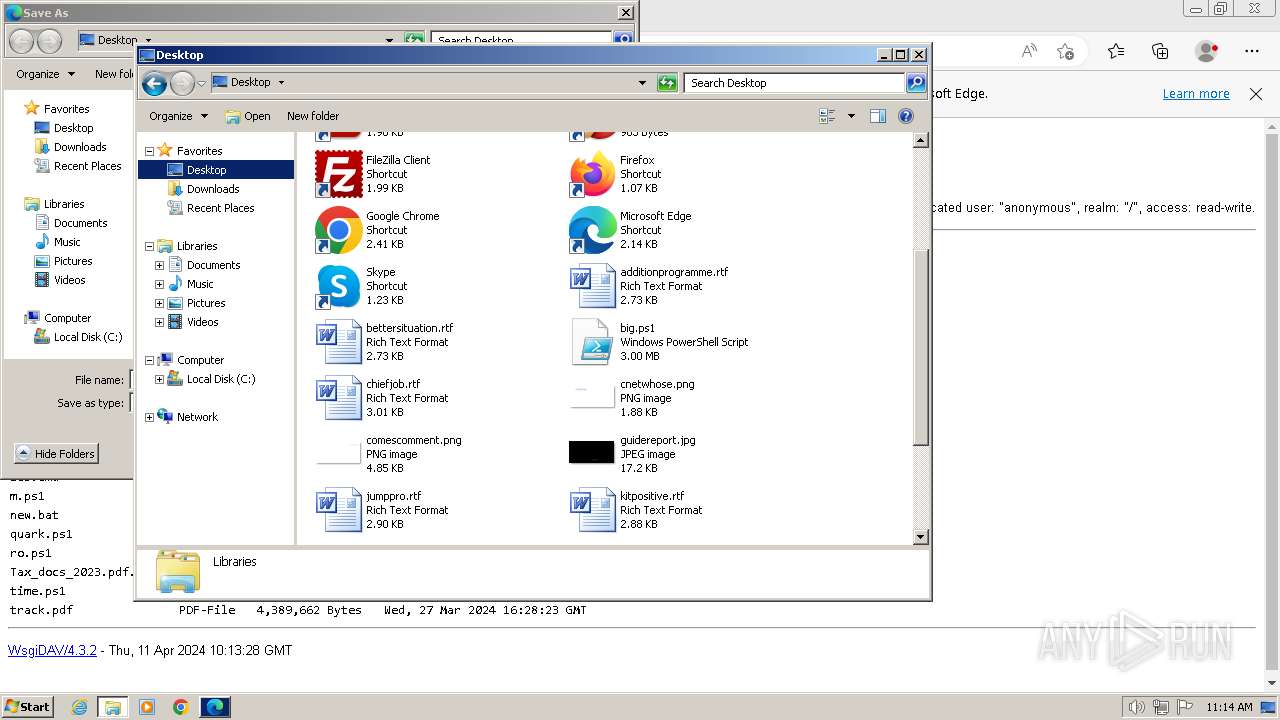Click the search magnifier in Desktop window
The width and height of the screenshot is (1280, 720).
[915, 83]
